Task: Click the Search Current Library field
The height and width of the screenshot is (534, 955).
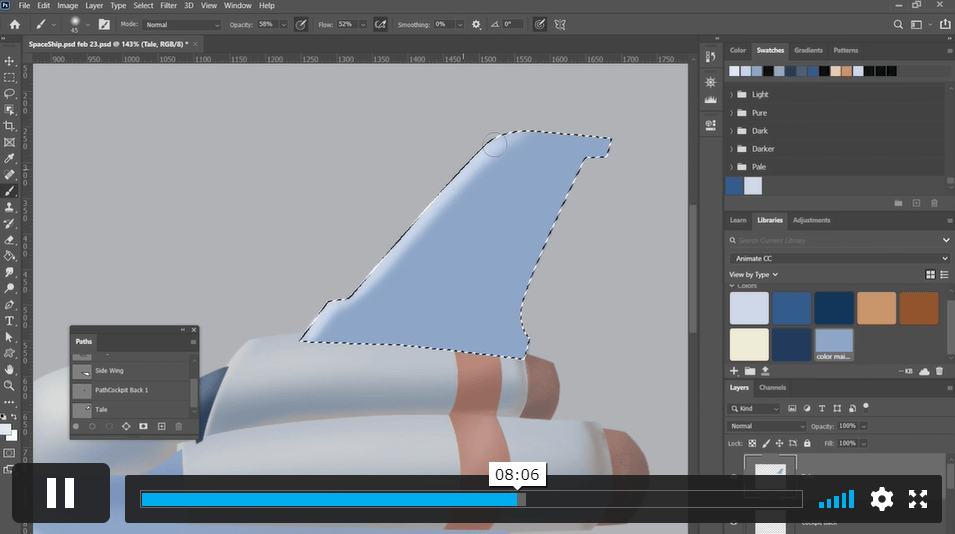Action: [x=838, y=241]
